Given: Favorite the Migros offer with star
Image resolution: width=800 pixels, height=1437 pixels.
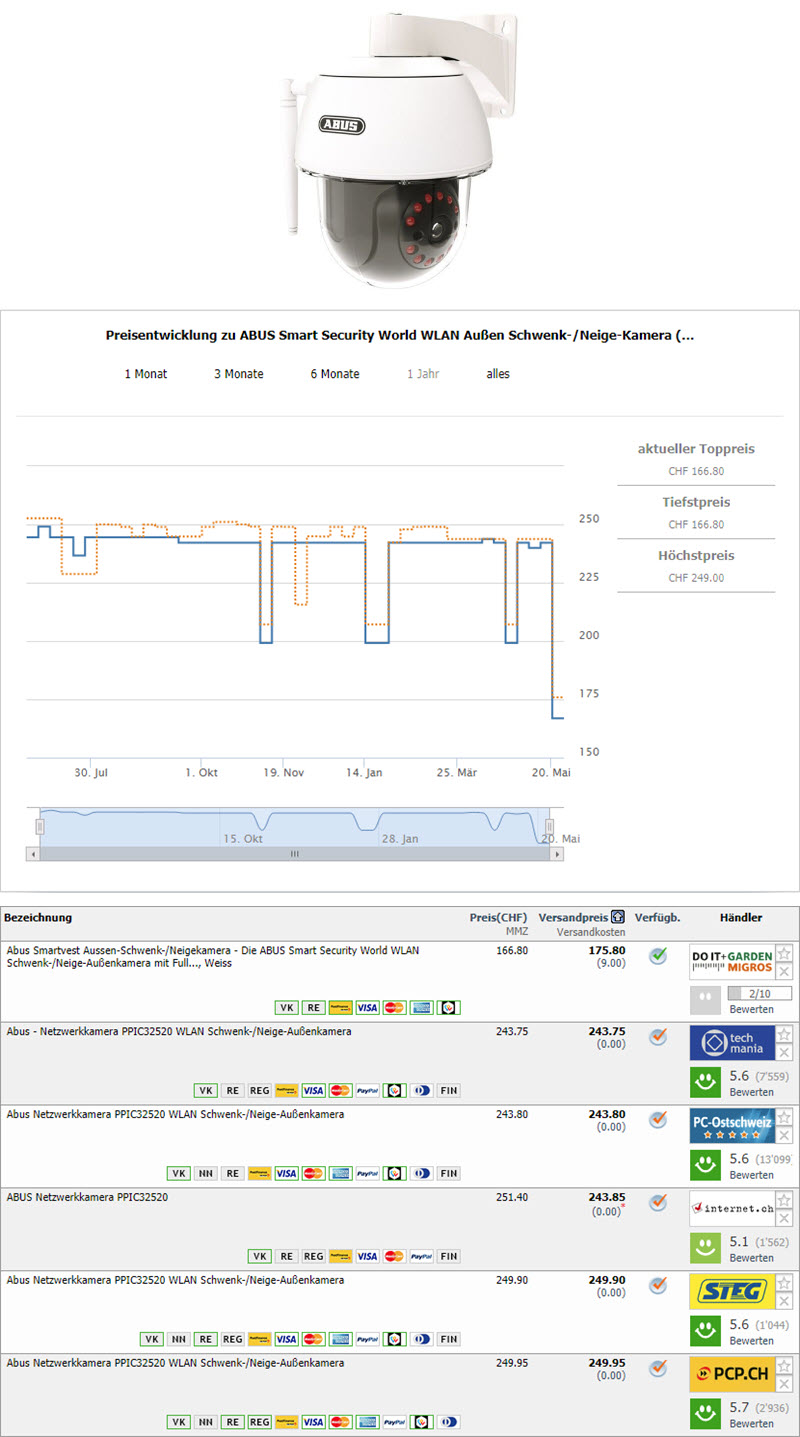Looking at the screenshot, I should click(x=785, y=953).
